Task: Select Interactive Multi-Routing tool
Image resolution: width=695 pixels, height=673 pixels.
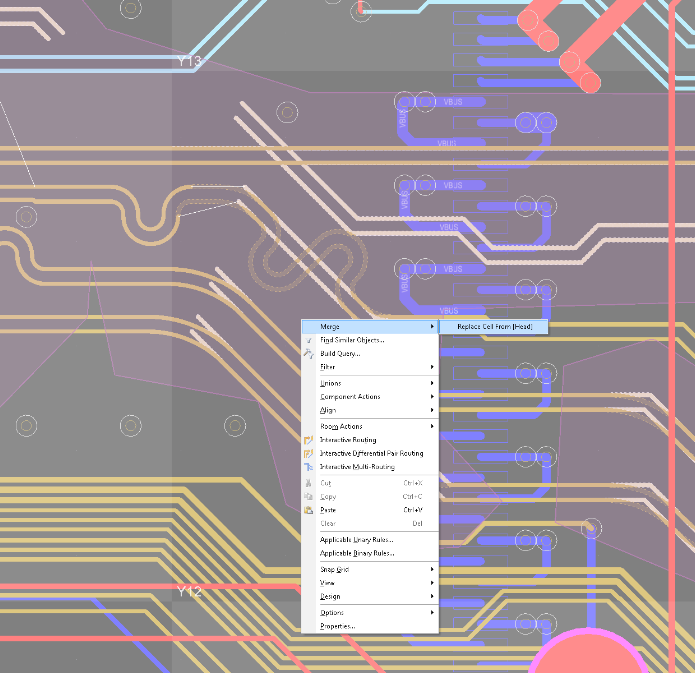Action: tap(357, 467)
